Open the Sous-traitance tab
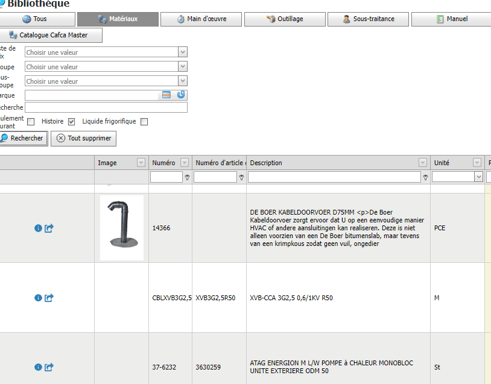 [368, 19]
